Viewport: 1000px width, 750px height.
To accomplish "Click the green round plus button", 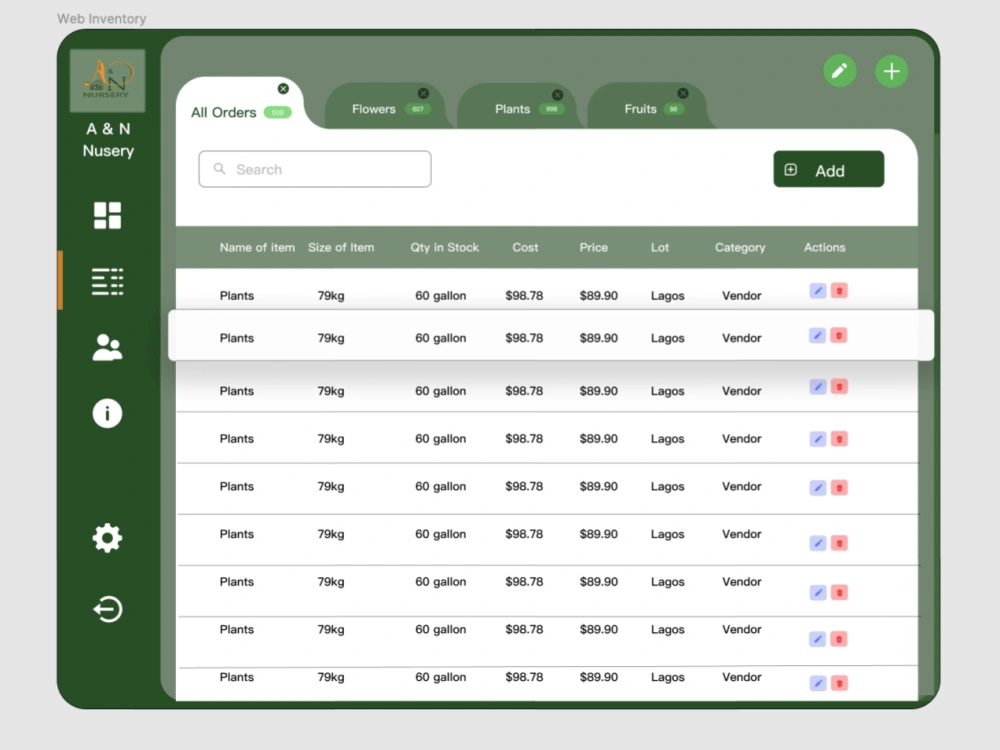I will (892, 71).
